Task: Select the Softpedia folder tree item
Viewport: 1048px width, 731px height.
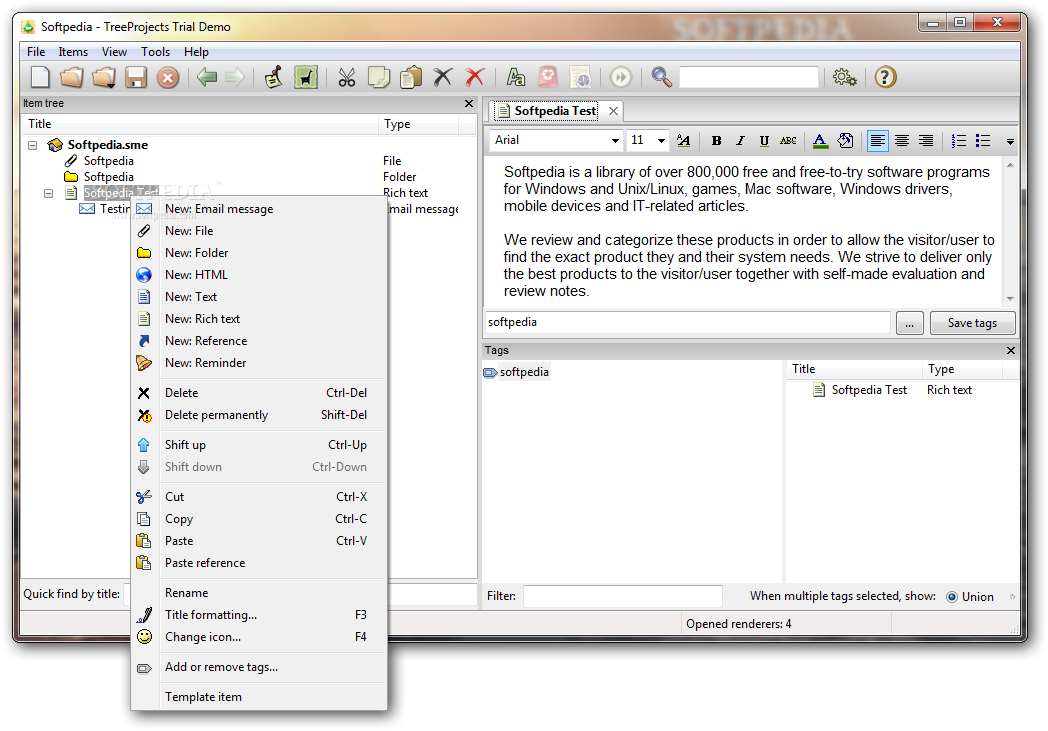Action: 108,177
